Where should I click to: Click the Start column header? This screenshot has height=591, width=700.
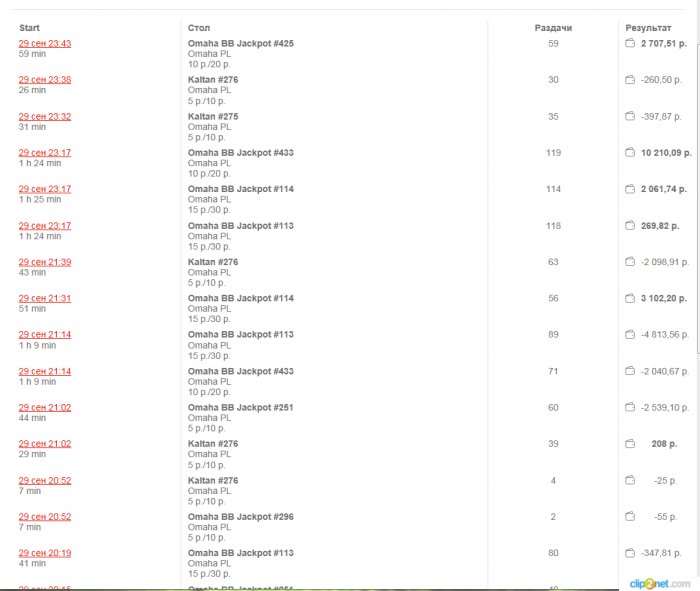pos(29,28)
